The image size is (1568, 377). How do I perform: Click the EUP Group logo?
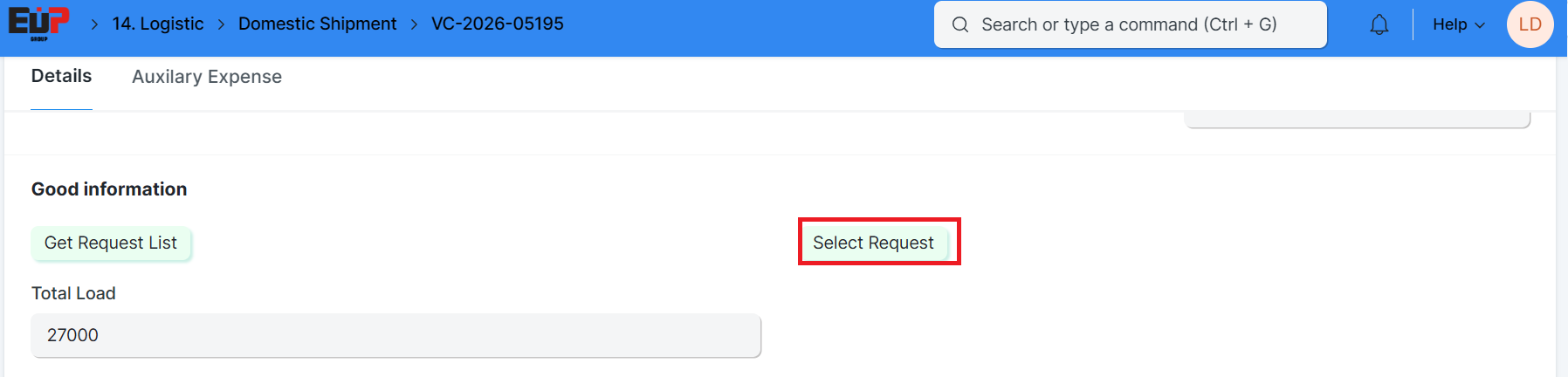click(38, 24)
